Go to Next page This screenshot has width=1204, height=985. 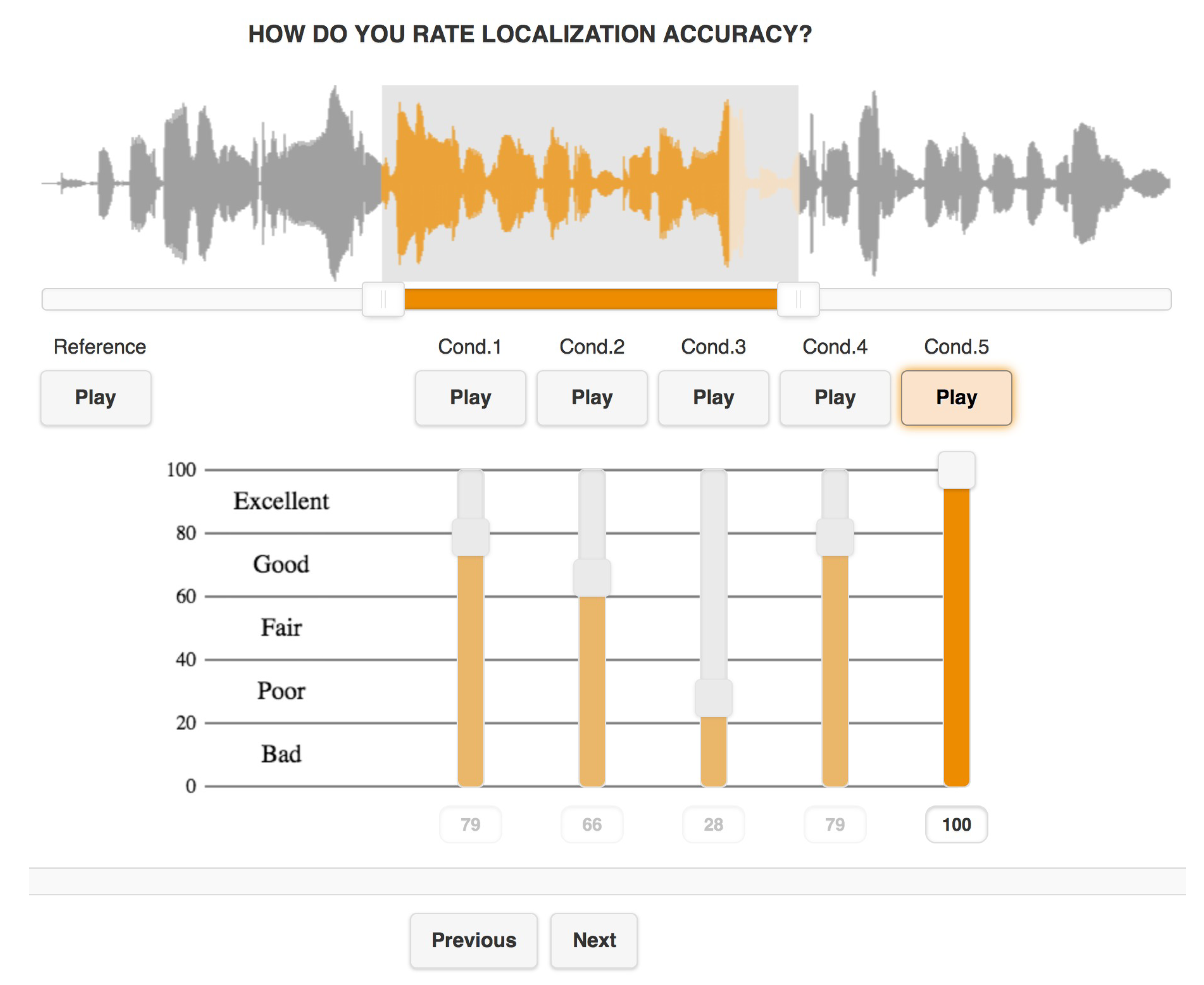tap(593, 940)
